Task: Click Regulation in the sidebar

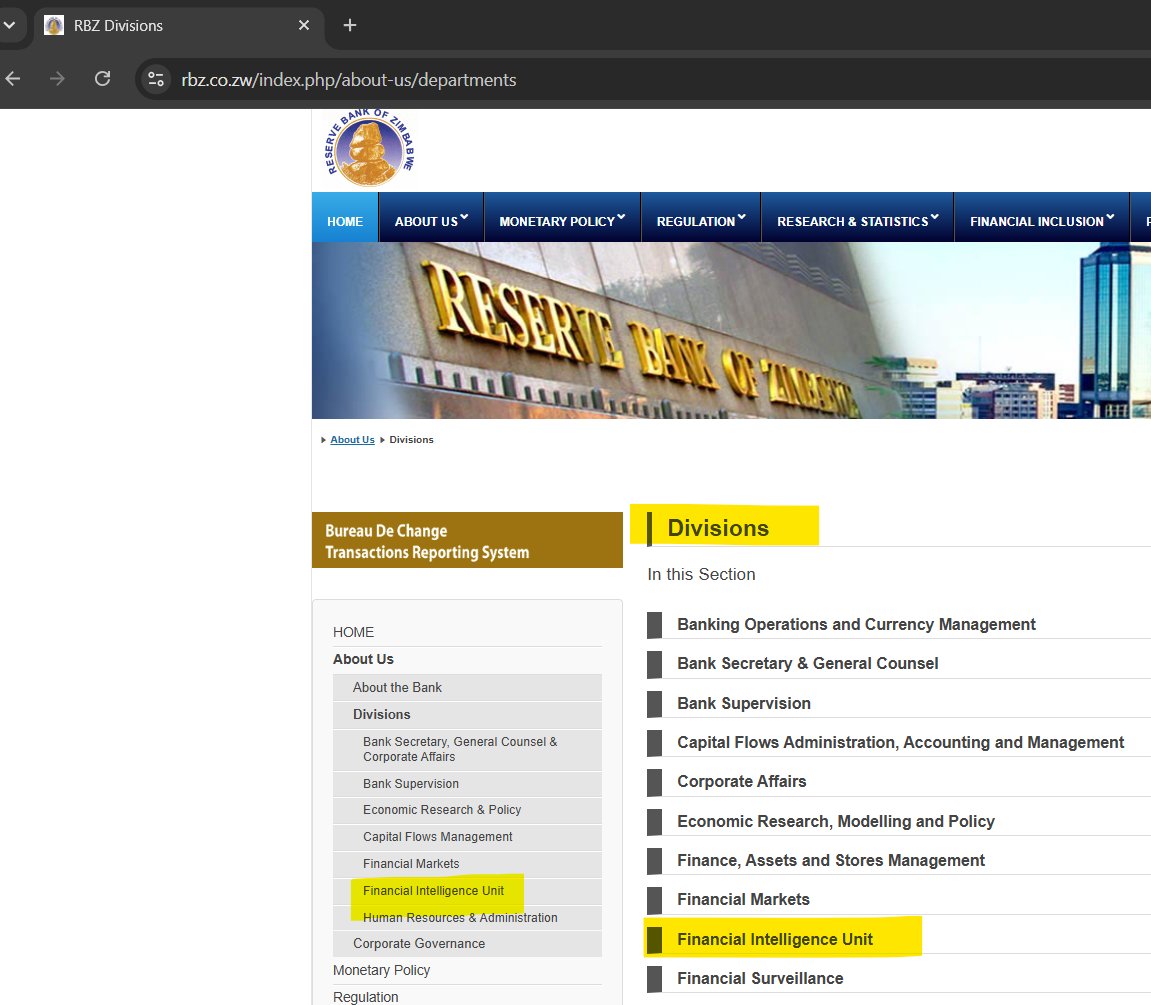Action: tap(366, 997)
